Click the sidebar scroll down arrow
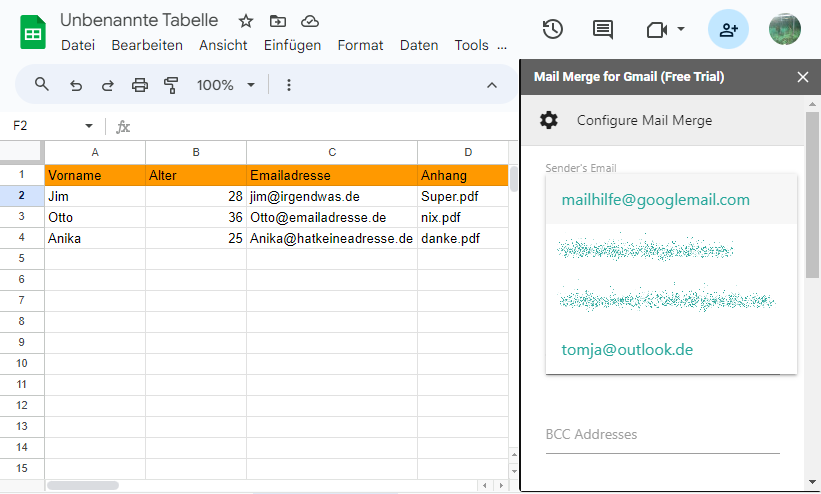821x494 pixels. coord(812,482)
